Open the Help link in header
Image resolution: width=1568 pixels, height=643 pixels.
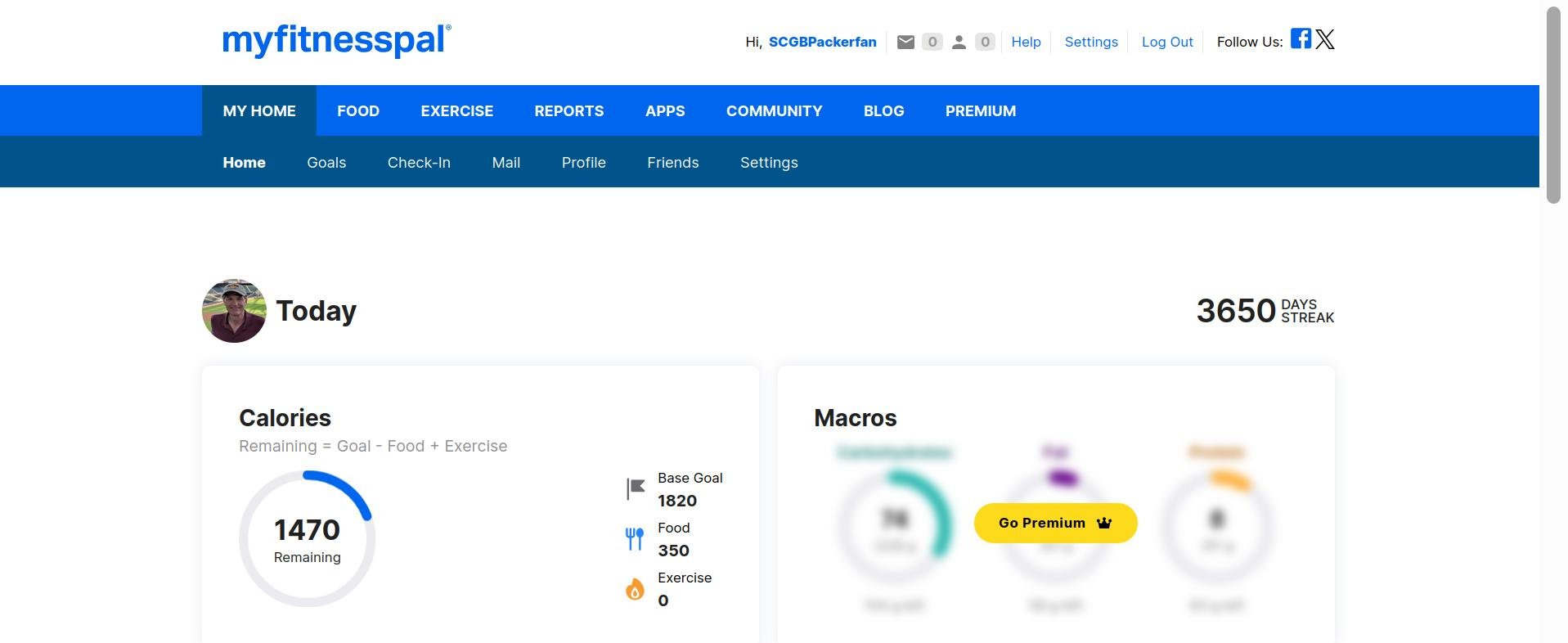[x=1026, y=42]
